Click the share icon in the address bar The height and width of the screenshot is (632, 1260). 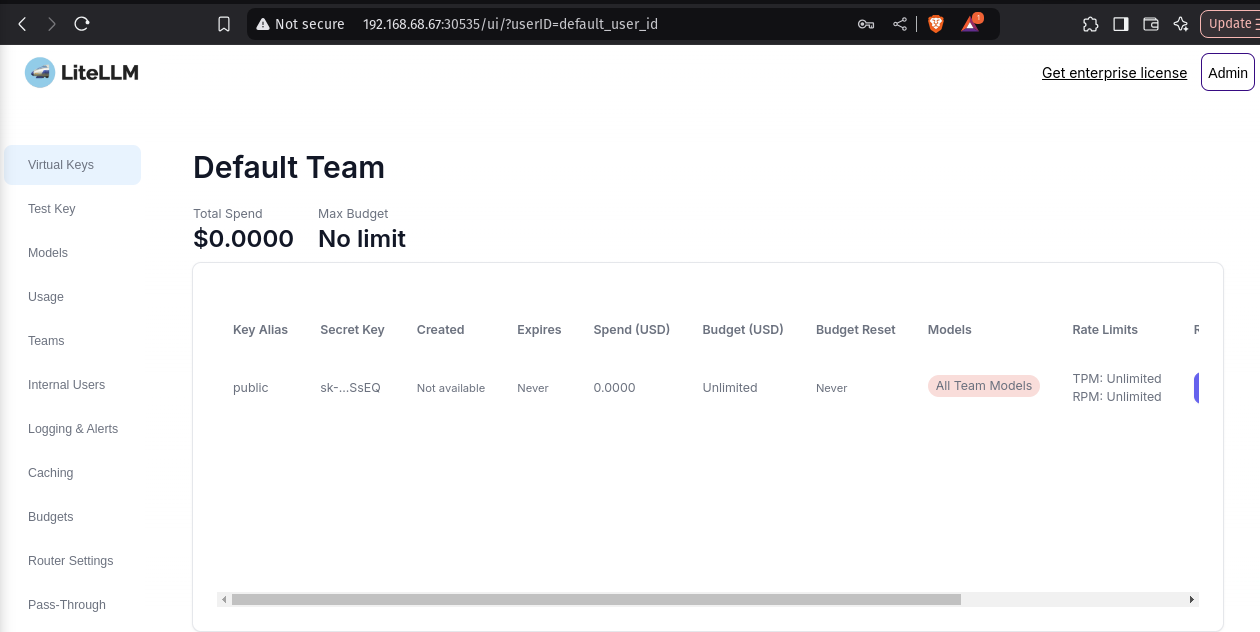pyautogui.click(x=899, y=24)
